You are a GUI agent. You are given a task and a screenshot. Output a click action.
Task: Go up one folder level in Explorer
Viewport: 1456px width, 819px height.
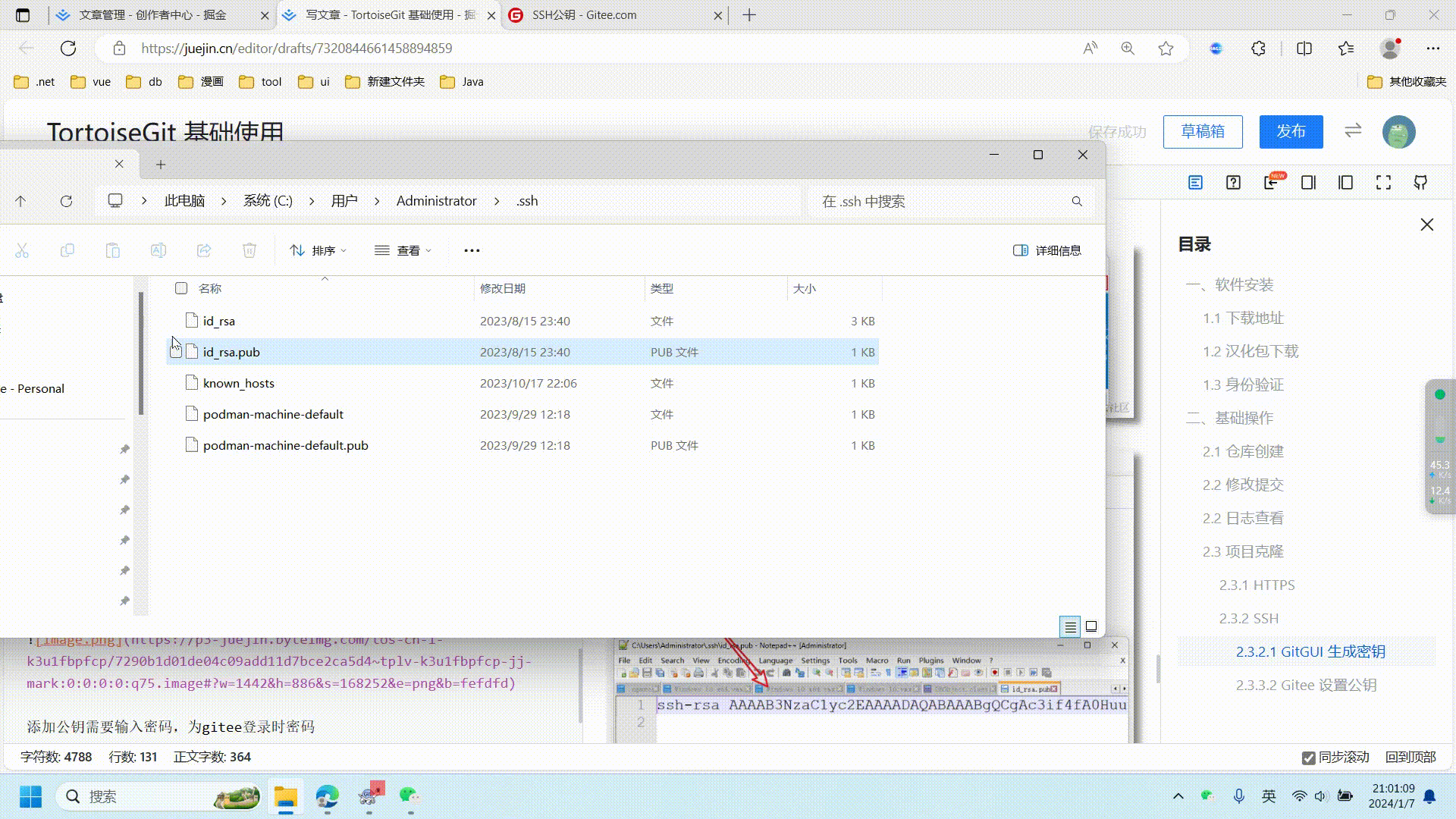(20, 201)
